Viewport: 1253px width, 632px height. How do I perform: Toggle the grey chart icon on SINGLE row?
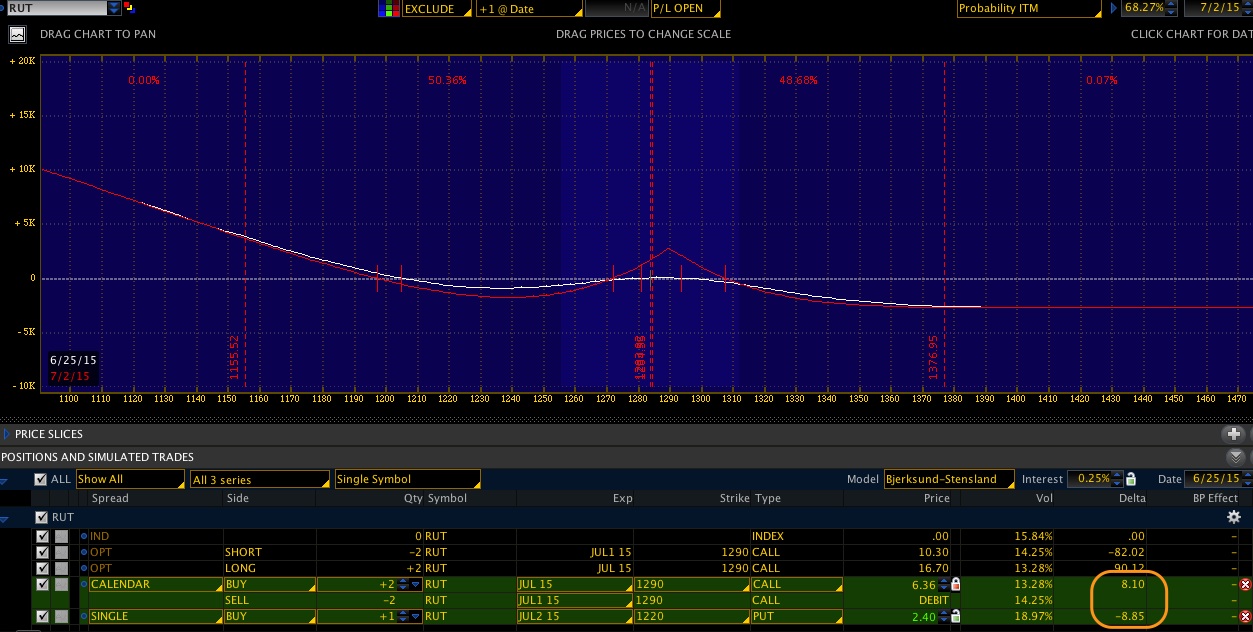pyautogui.click(x=62, y=616)
